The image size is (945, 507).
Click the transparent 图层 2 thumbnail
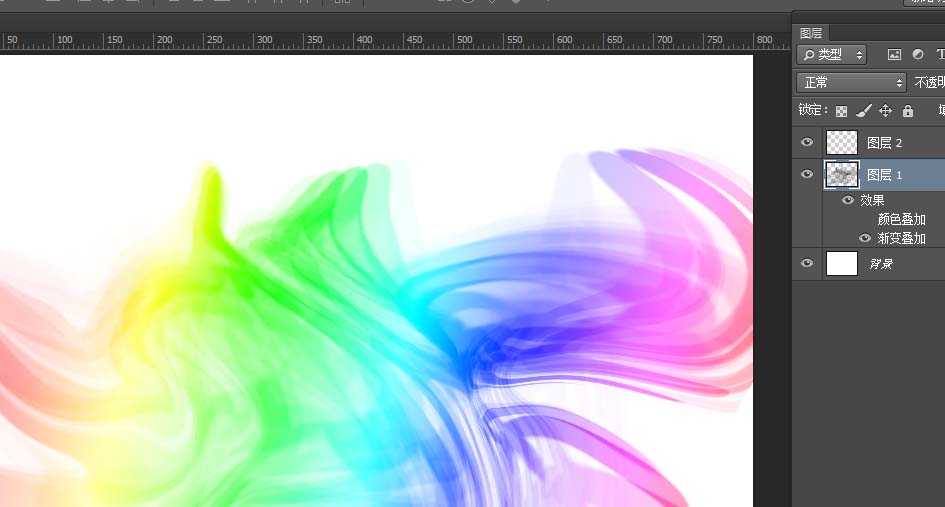842,143
